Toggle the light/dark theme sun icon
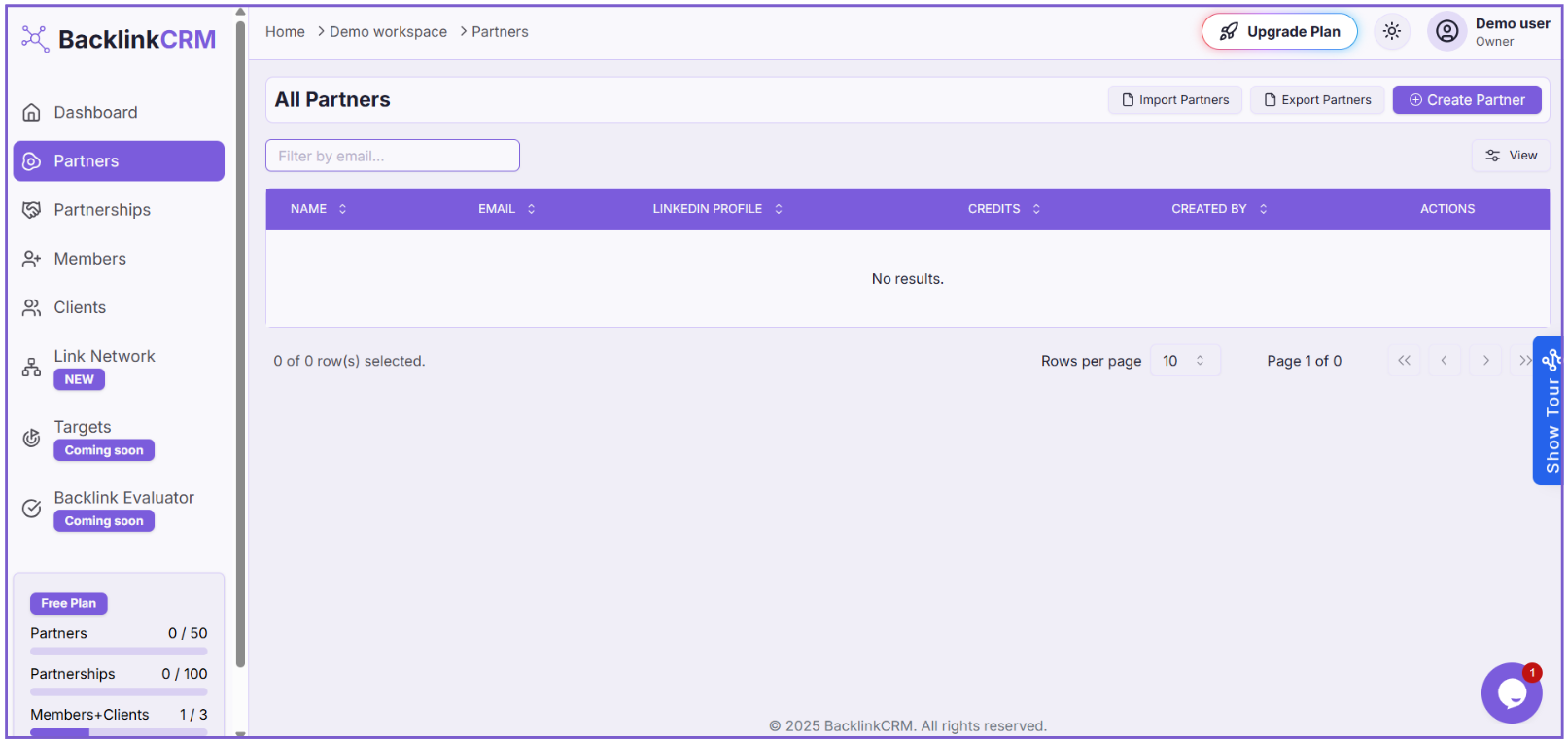This screenshot has width=1568, height=742. tap(1391, 31)
